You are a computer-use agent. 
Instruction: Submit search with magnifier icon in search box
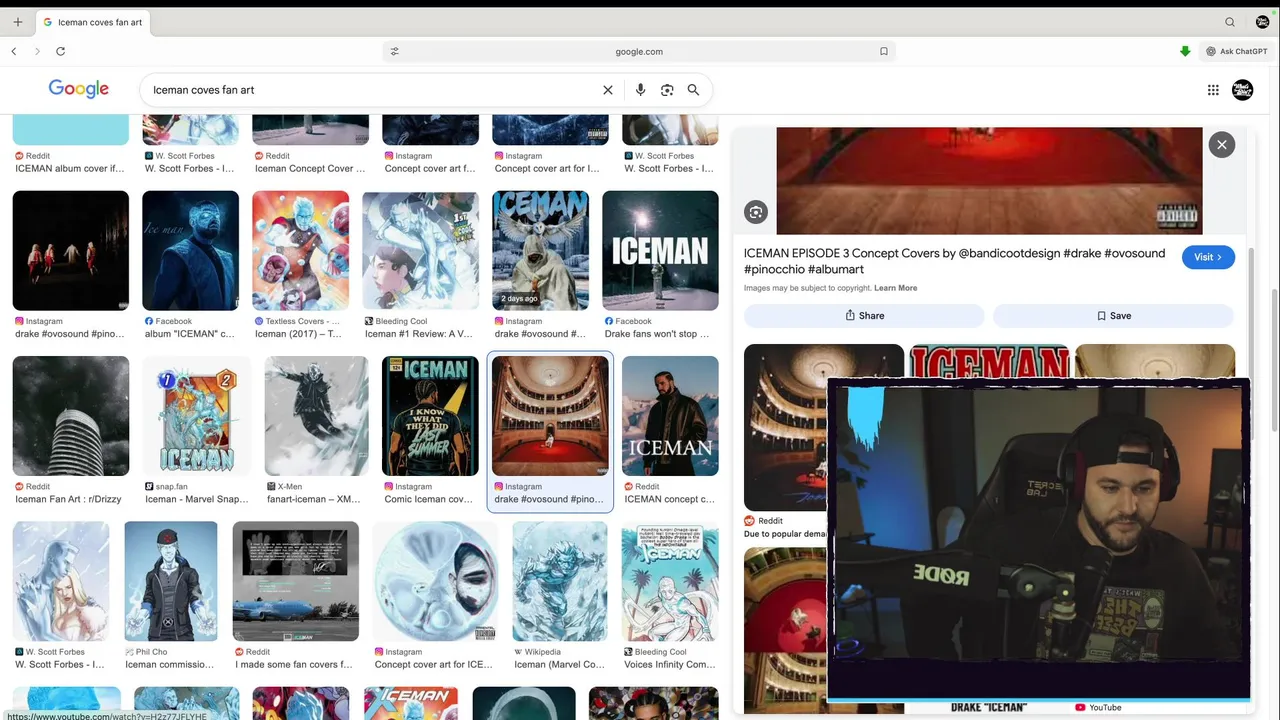pyautogui.click(x=693, y=90)
